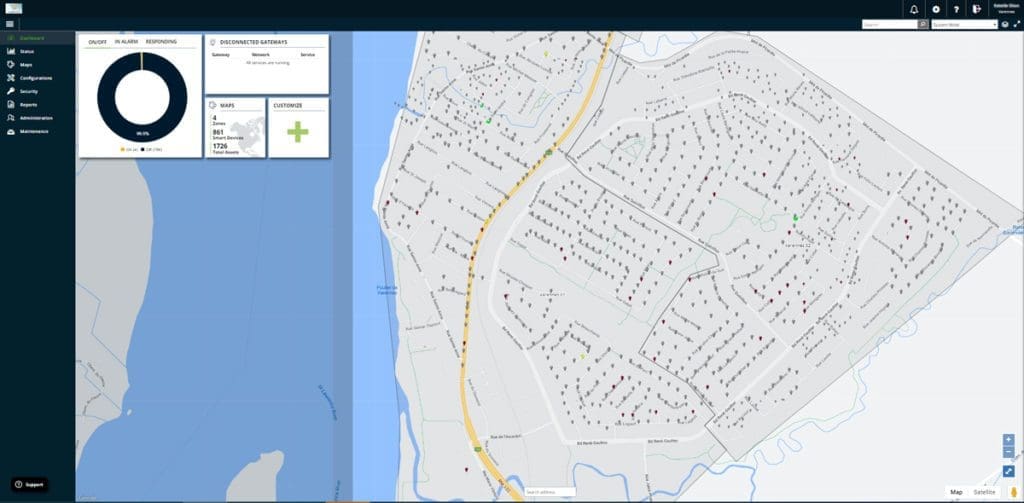Zoom out on the map
This screenshot has height=503, width=1024.
(x=1008, y=452)
